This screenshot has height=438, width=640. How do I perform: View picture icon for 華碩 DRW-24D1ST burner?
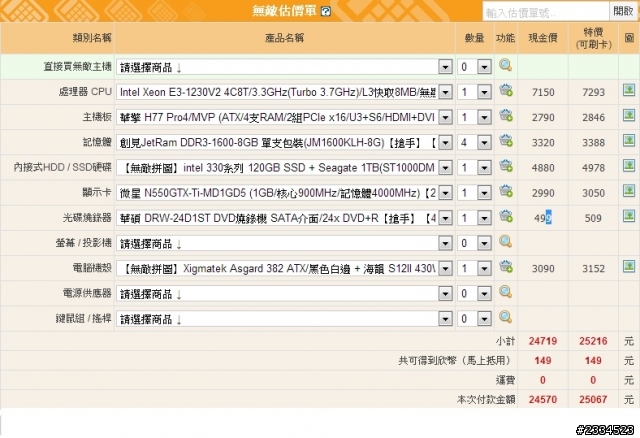629,216
